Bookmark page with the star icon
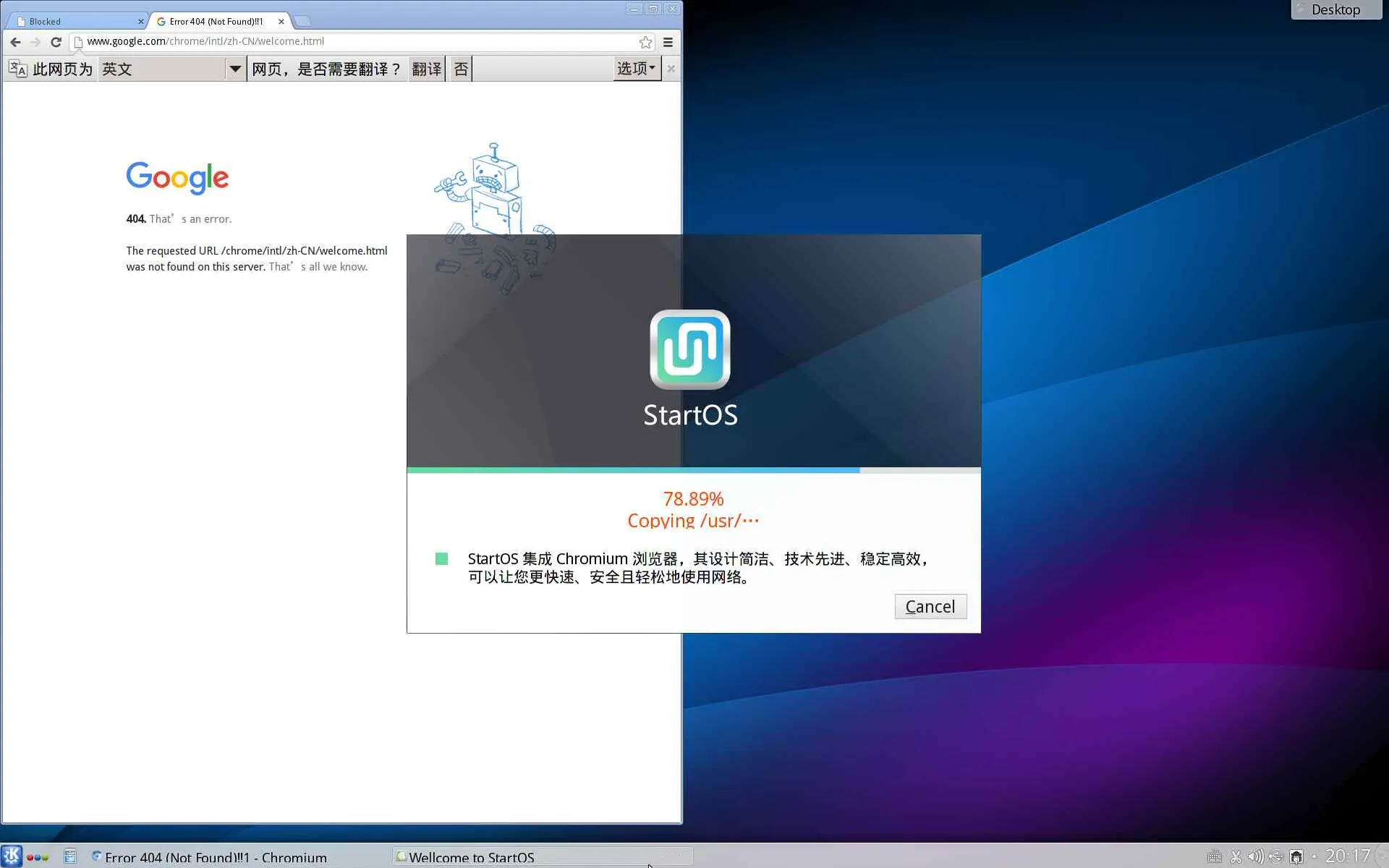Screen dimensions: 1389x868 [645, 42]
